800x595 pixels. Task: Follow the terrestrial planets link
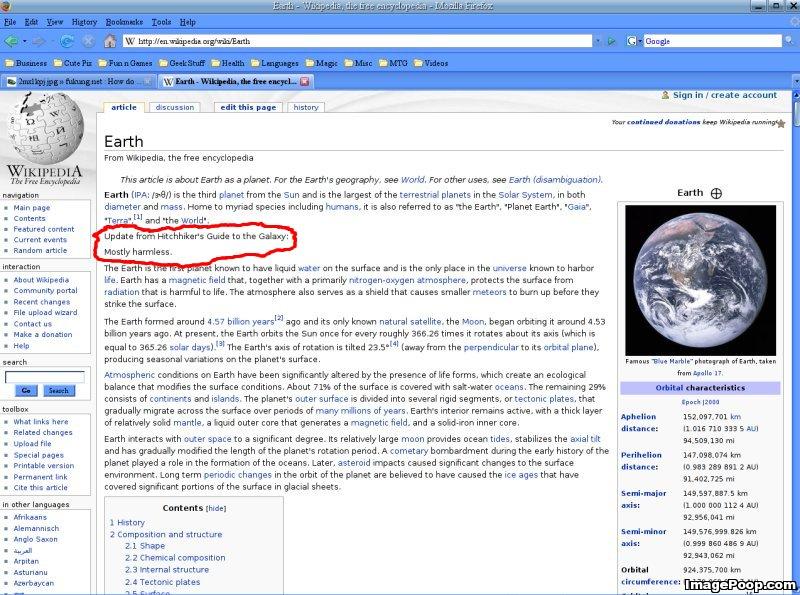tap(435, 194)
